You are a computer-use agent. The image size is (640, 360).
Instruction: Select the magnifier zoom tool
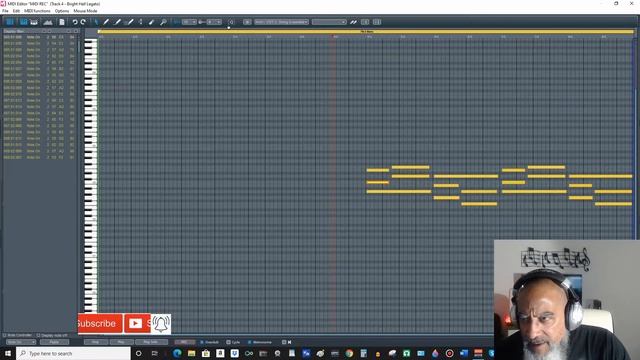coord(163,22)
